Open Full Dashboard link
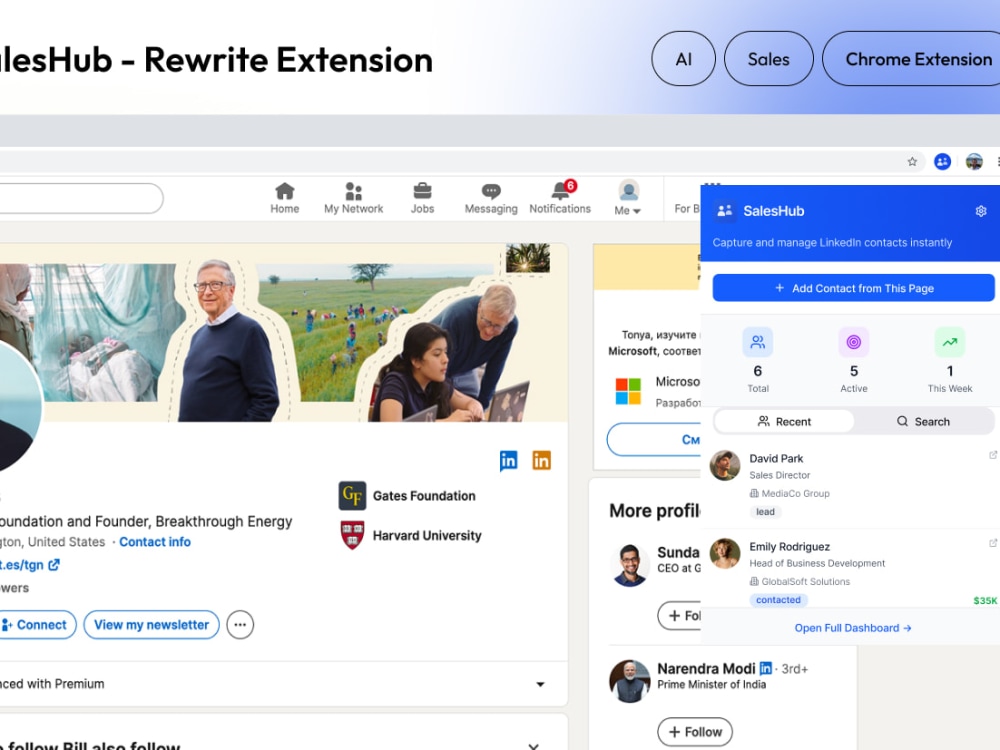 853,628
